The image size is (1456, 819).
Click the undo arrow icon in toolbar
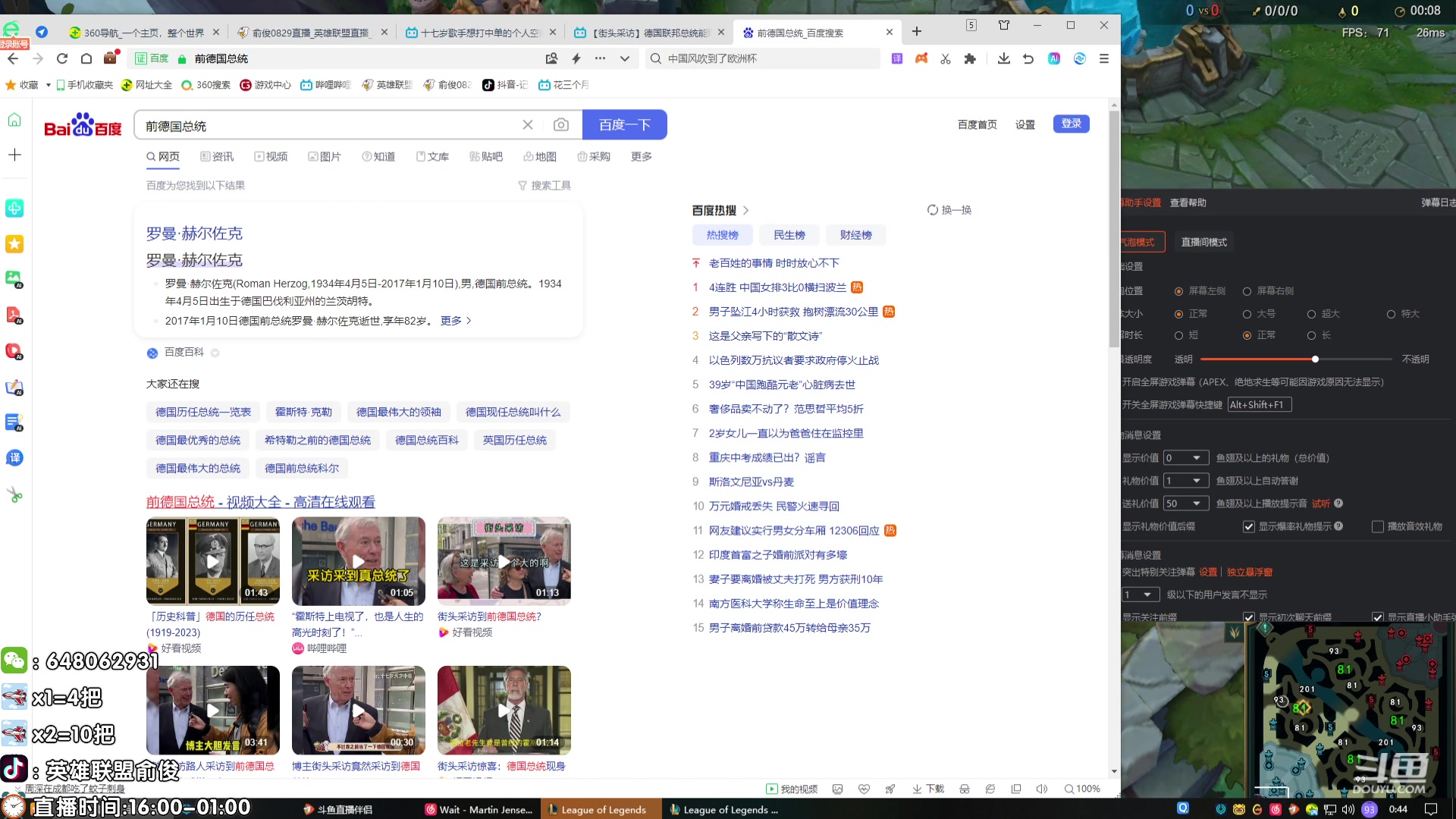(1028, 58)
